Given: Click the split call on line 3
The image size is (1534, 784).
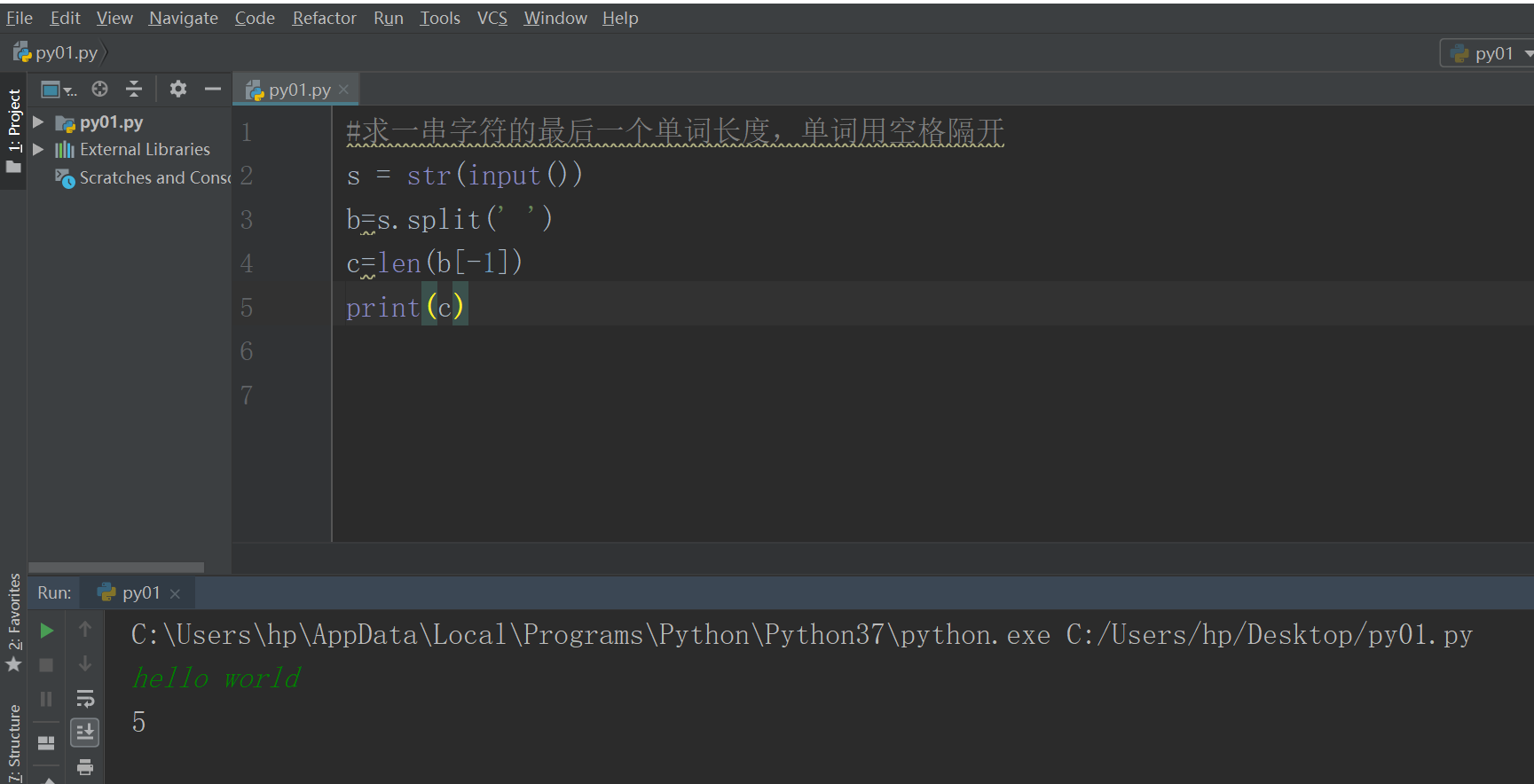Looking at the screenshot, I should pos(444,219).
